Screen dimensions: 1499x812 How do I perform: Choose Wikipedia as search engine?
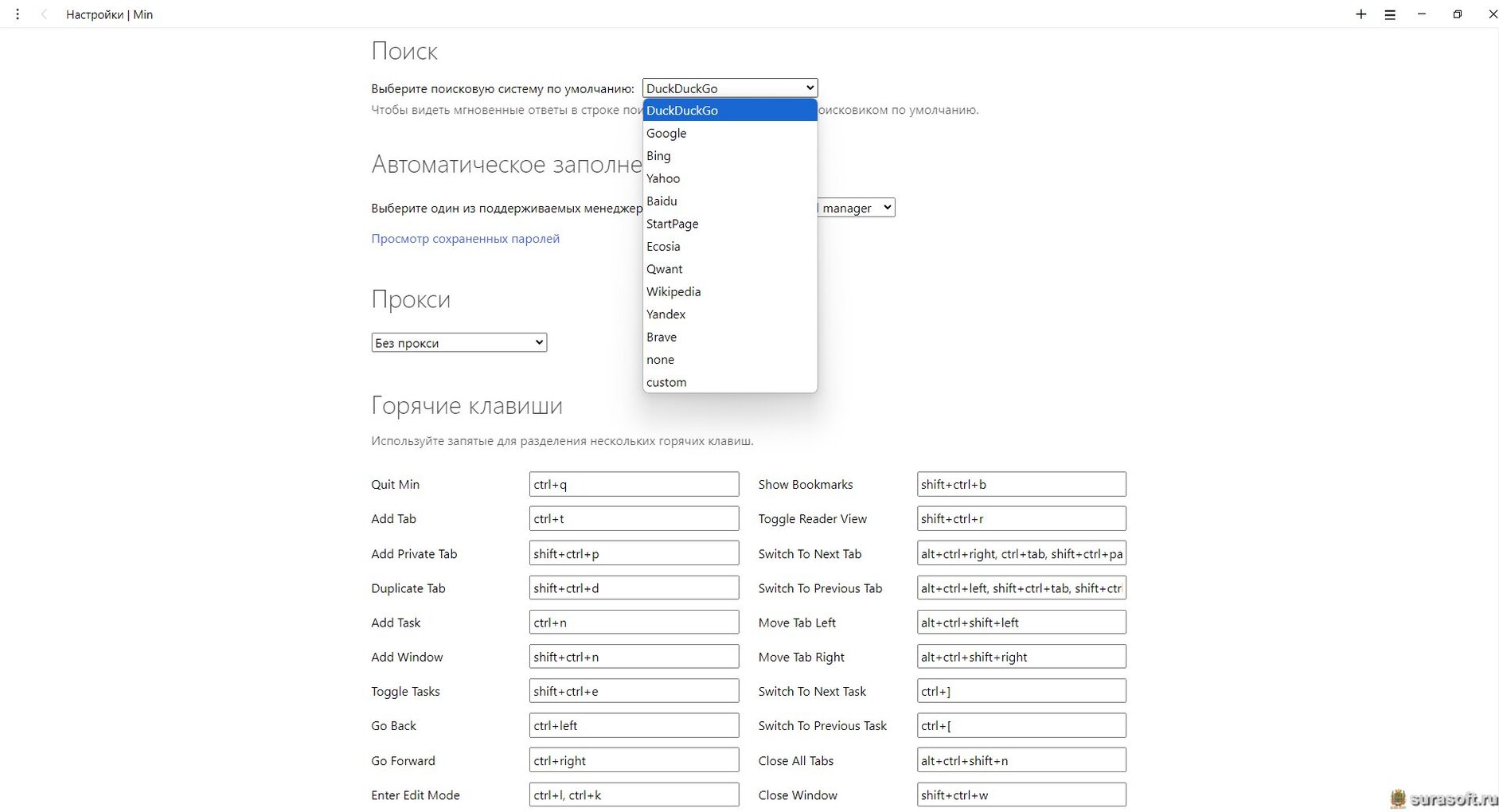[x=730, y=291]
